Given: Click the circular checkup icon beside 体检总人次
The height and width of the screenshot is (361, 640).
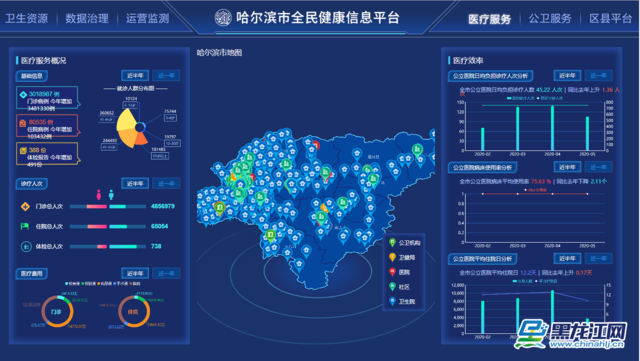Looking at the screenshot, I should click(26, 246).
